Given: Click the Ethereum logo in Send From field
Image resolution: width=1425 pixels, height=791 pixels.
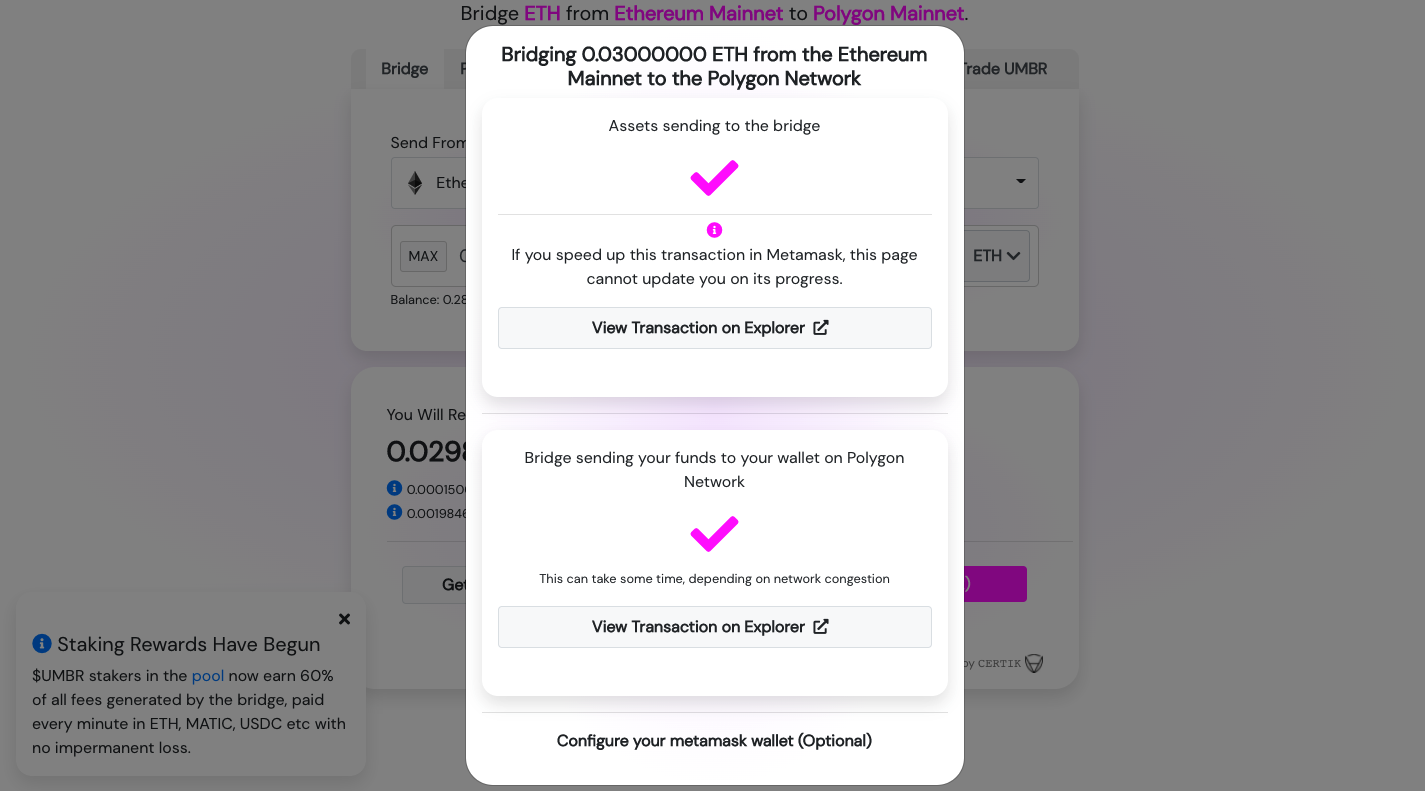Looking at the screenshot, I should (x=415, y=183).
